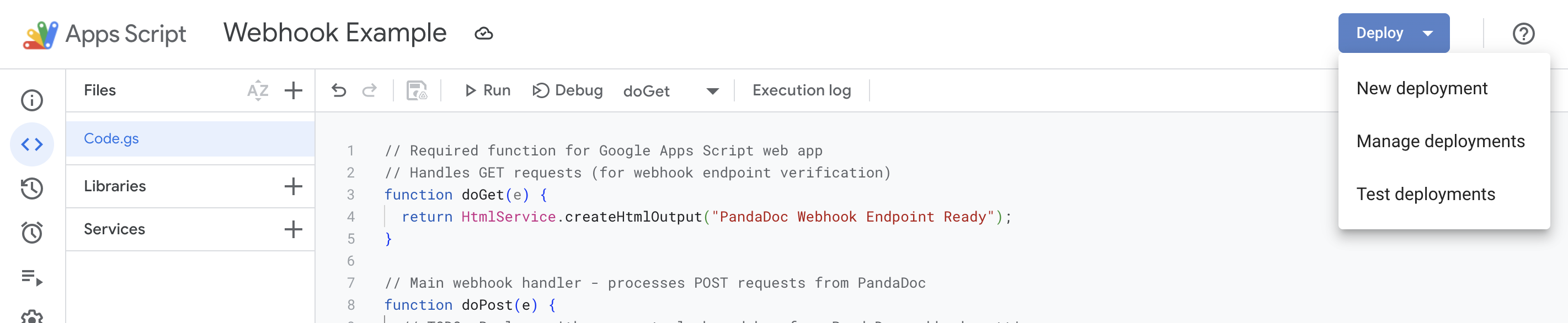Image resolution: width=1568 pixels, height=323 pixels.
Task: Click the Save project disk icon
Action: [417, 90]
